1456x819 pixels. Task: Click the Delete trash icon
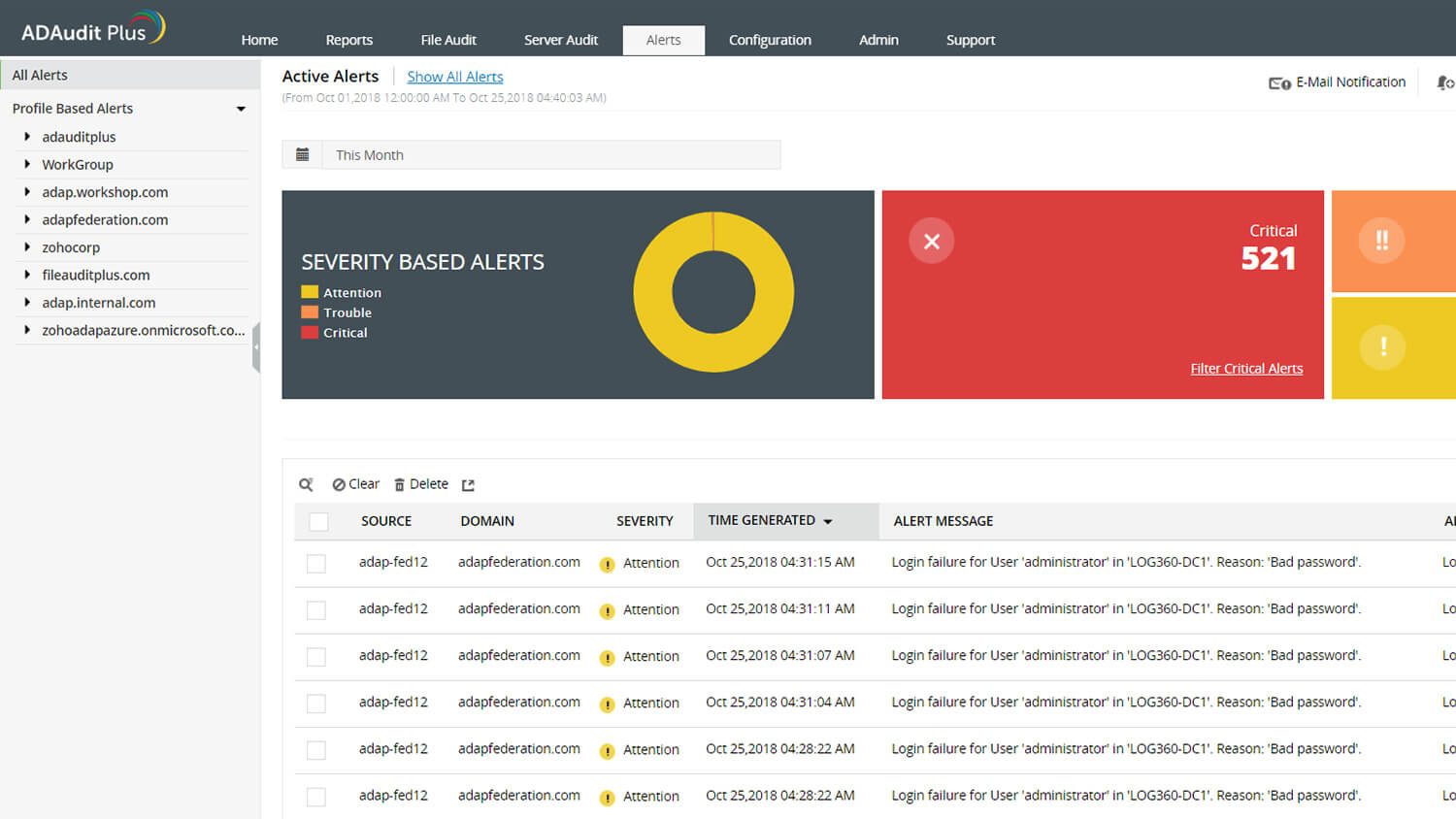pos(399,485)
